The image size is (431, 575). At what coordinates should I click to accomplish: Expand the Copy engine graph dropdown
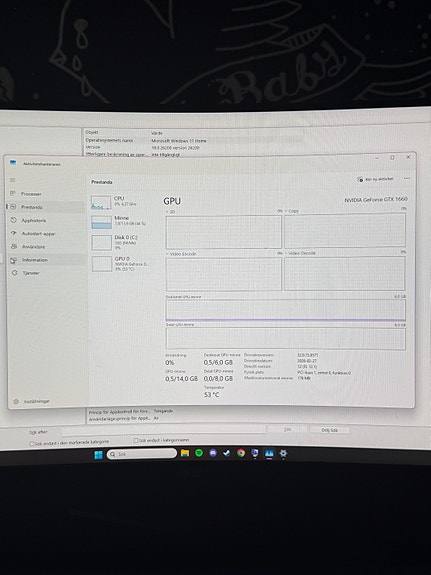click(292, 211)
